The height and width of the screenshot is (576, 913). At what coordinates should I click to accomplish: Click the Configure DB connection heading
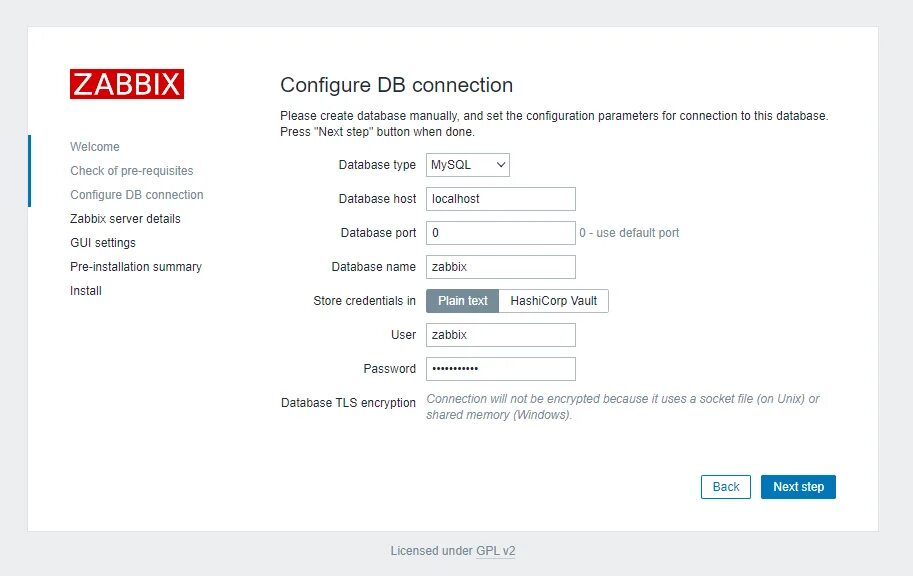[397, 85]
